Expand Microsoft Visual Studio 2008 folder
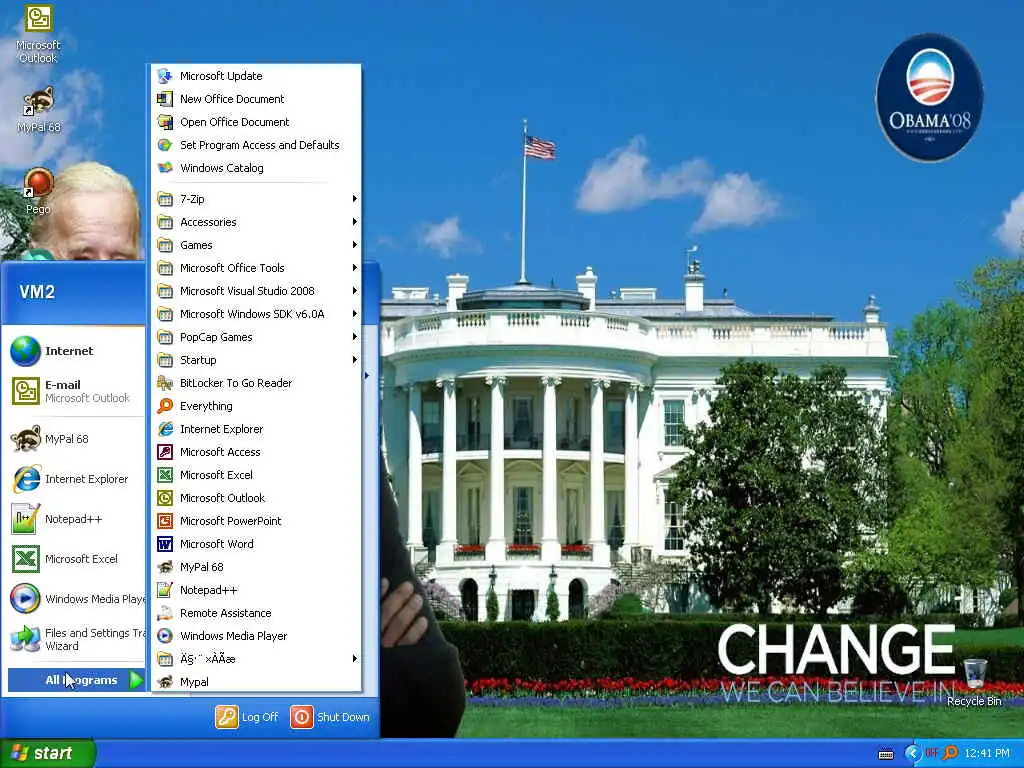1024x768 pixels. [x=256, y=291]
